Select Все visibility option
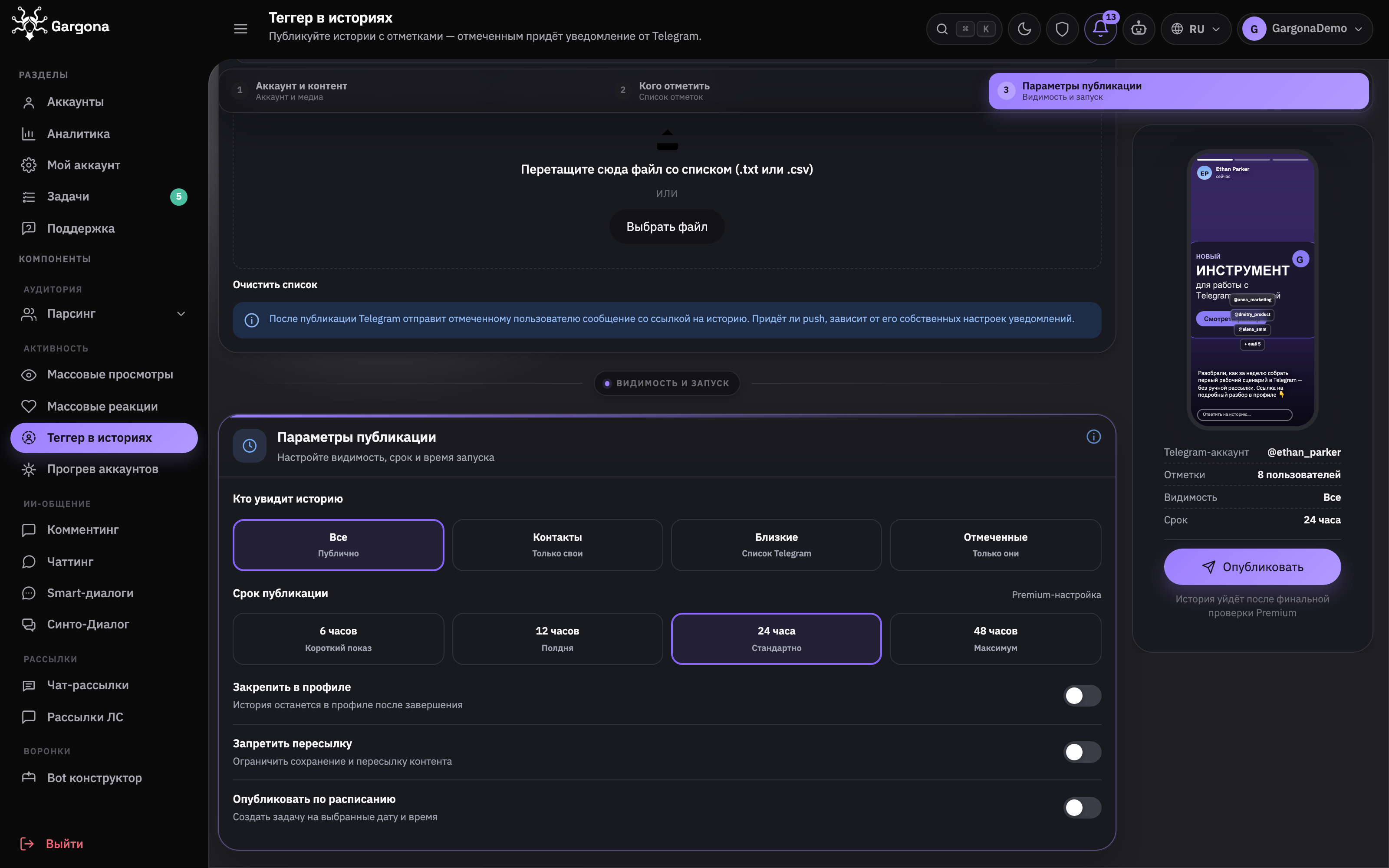 point(338,545)
